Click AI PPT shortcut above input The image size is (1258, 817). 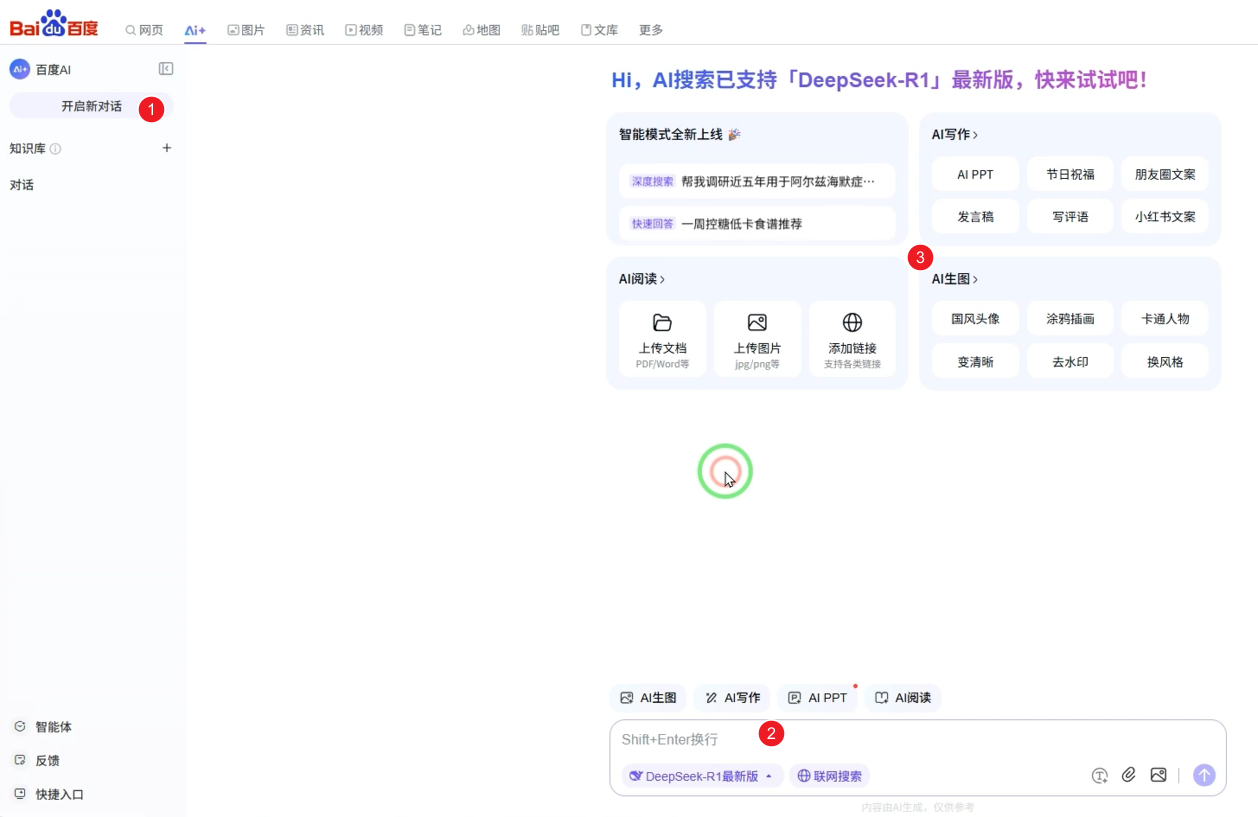tap(818, 698)
